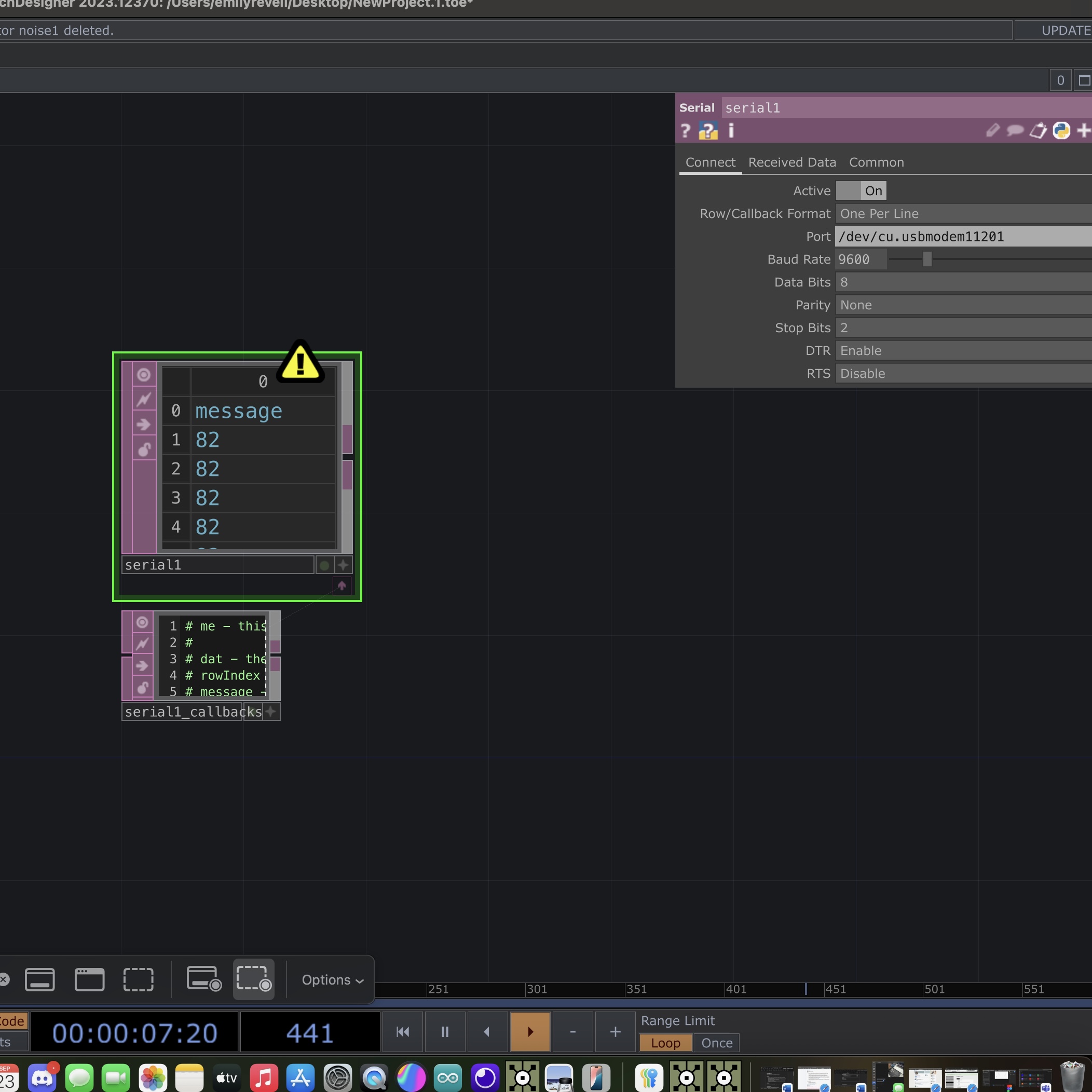
Task: Click the copy-parameters clipboard icon
Action: pos(1038,131)
